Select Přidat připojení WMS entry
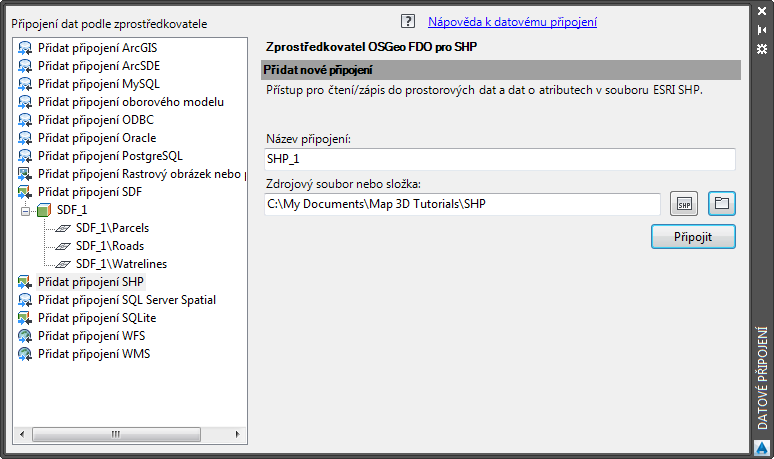774x459 pixels. pos(93,354)
